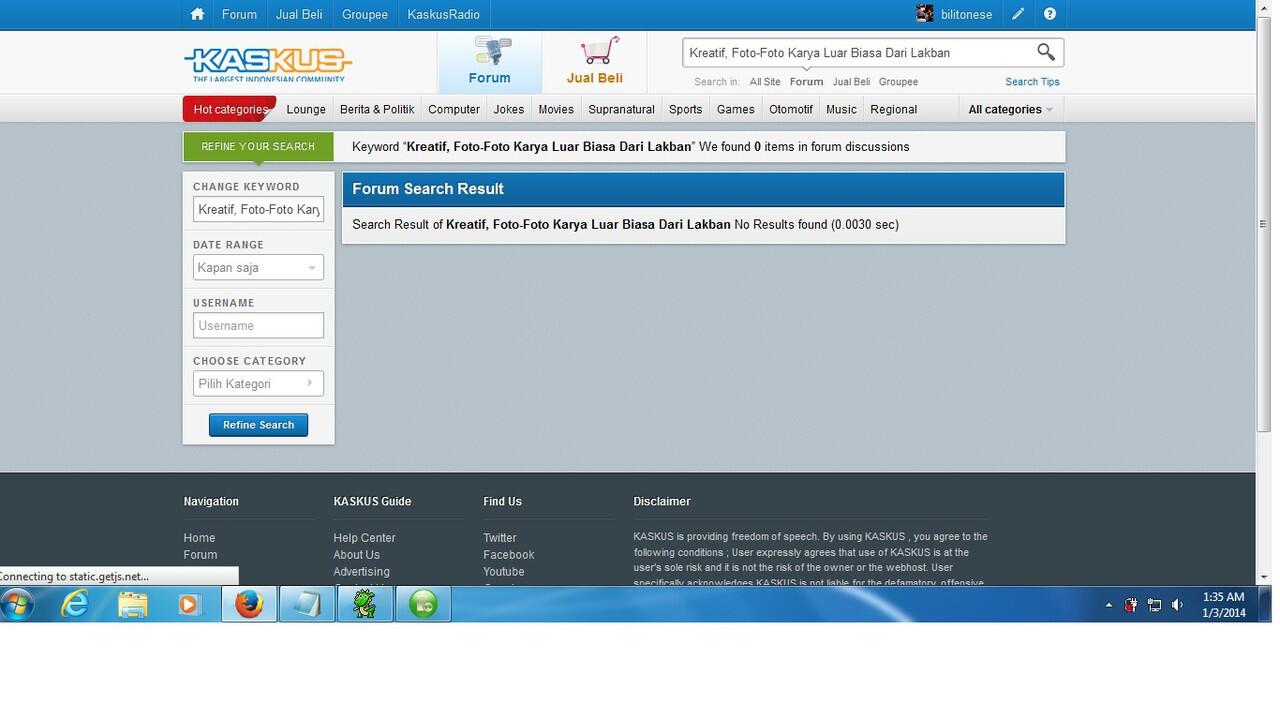Click the bilitonese username link
Image resolution: width=1280 pixels, height=720 pixels.
[x=966, y=14]
